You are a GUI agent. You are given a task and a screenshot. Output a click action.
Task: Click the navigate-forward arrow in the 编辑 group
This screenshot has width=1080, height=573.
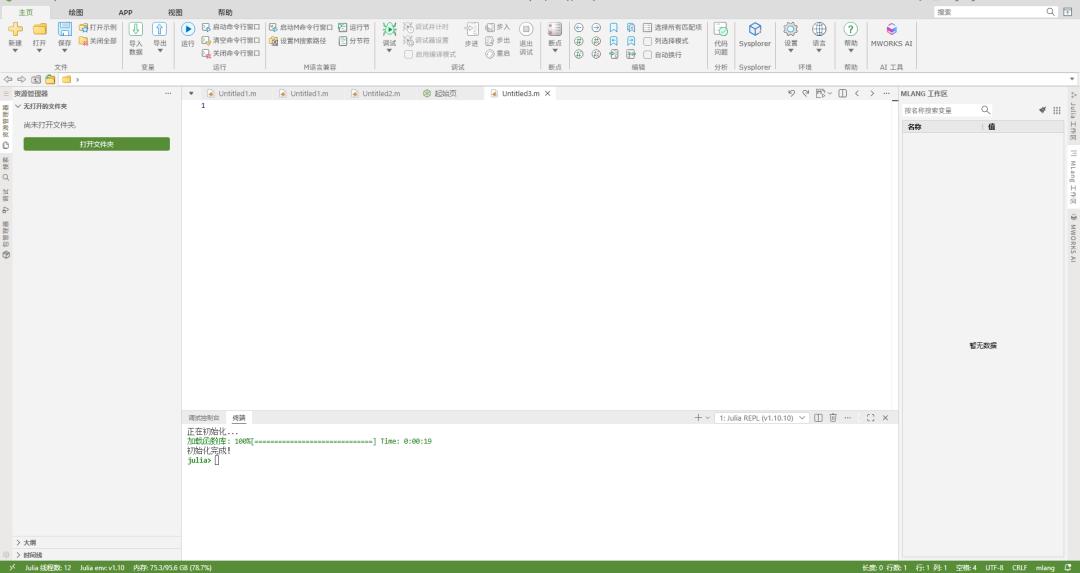[596, 28]
